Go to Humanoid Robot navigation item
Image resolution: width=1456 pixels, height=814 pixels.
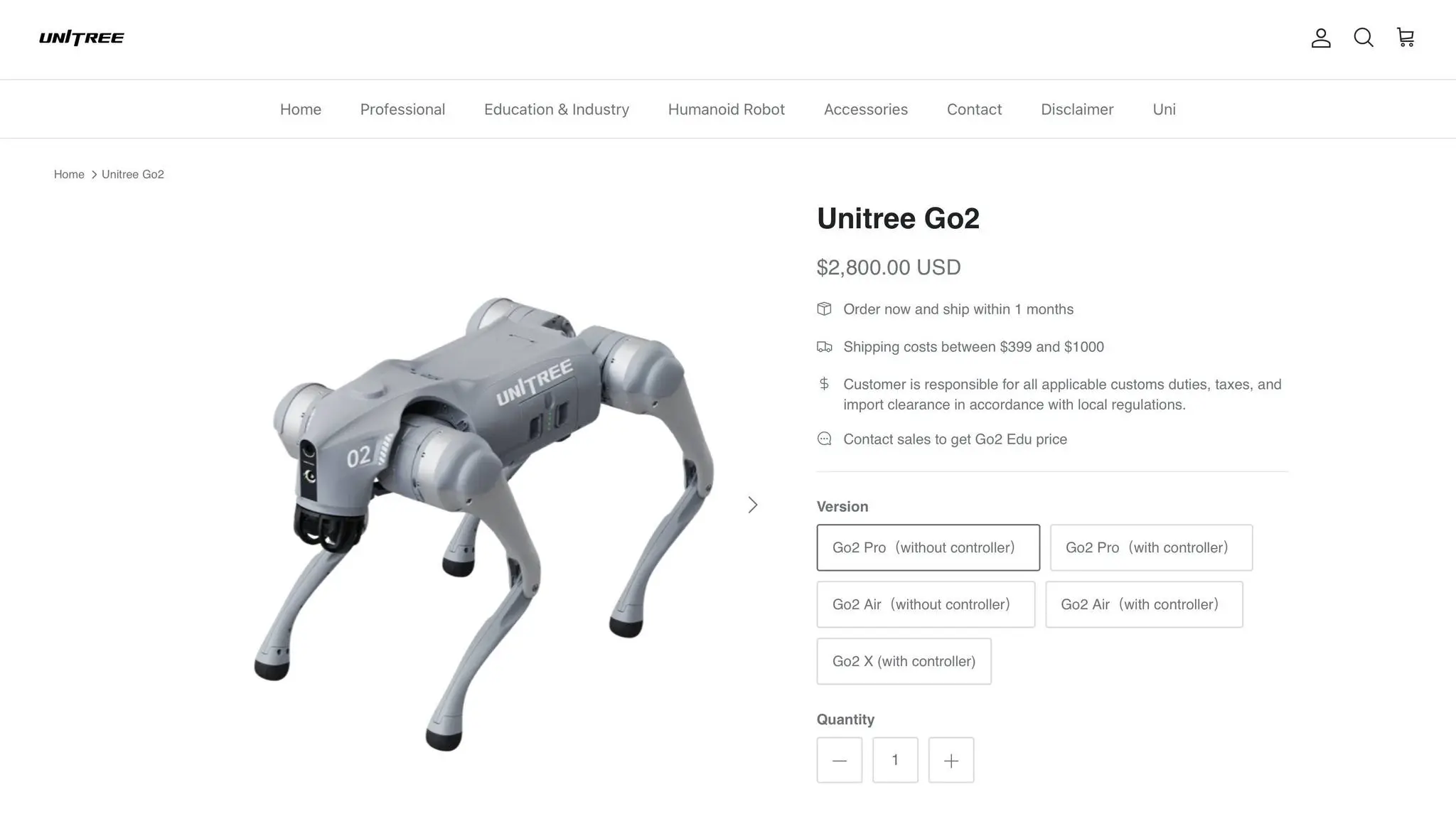coord(727,109)
